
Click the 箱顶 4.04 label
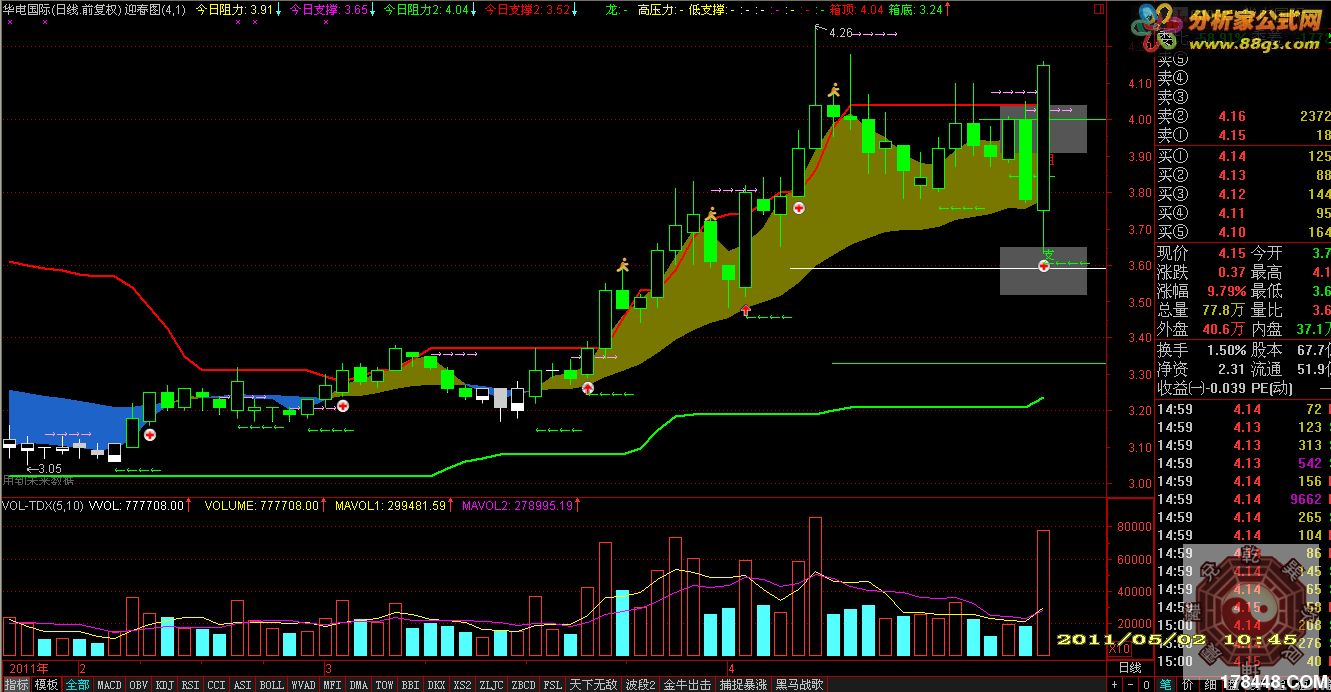pyautogui.click(x=857, y=9)
